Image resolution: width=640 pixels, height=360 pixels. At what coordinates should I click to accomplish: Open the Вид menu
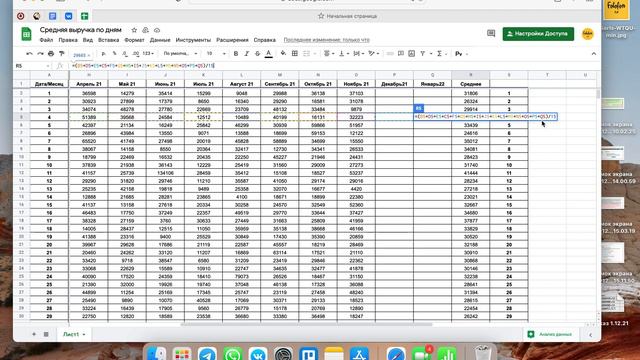pyautogui.click(x=88, y=40)
